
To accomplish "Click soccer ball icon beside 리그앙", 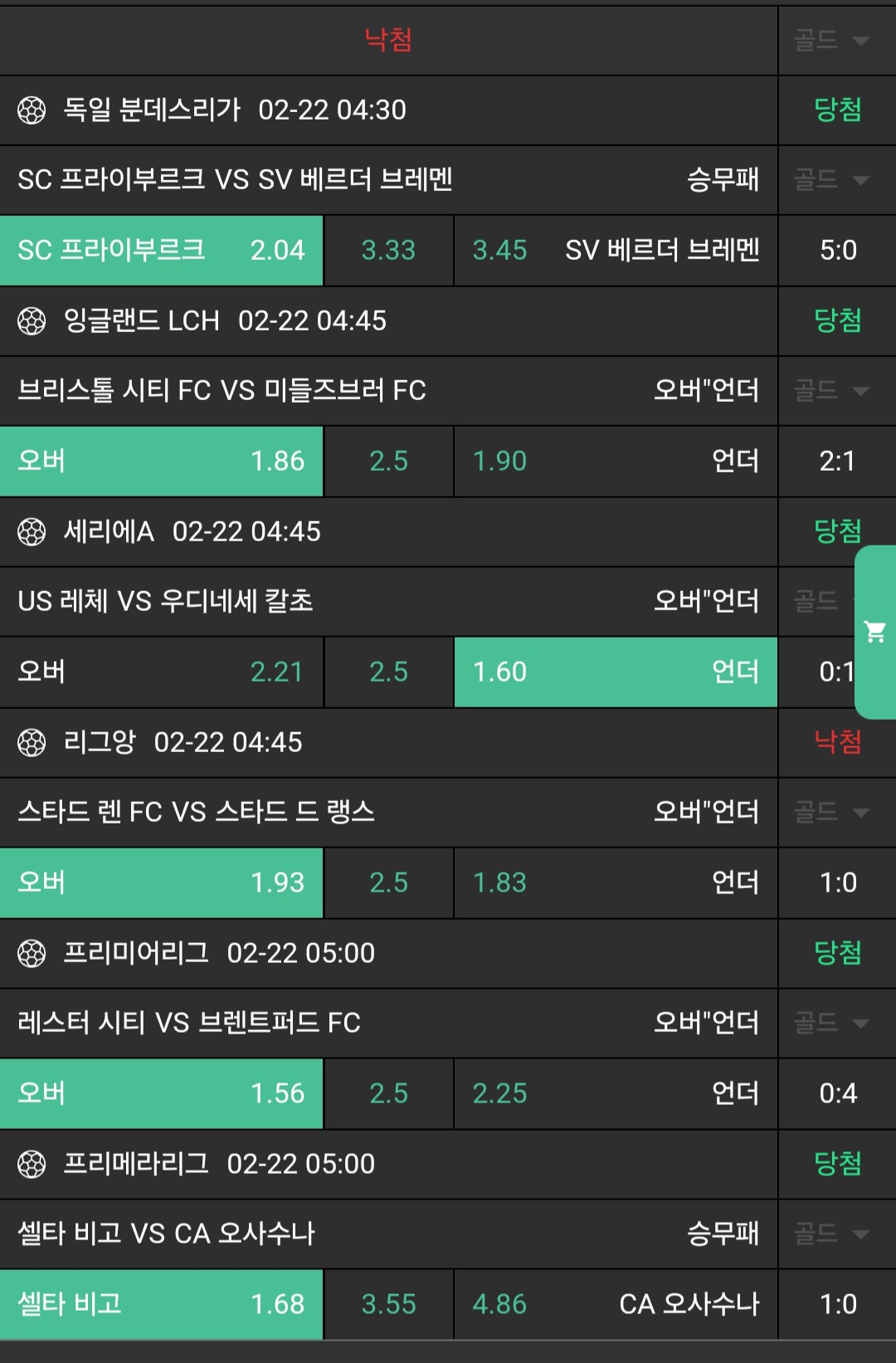I will (32, 743).
